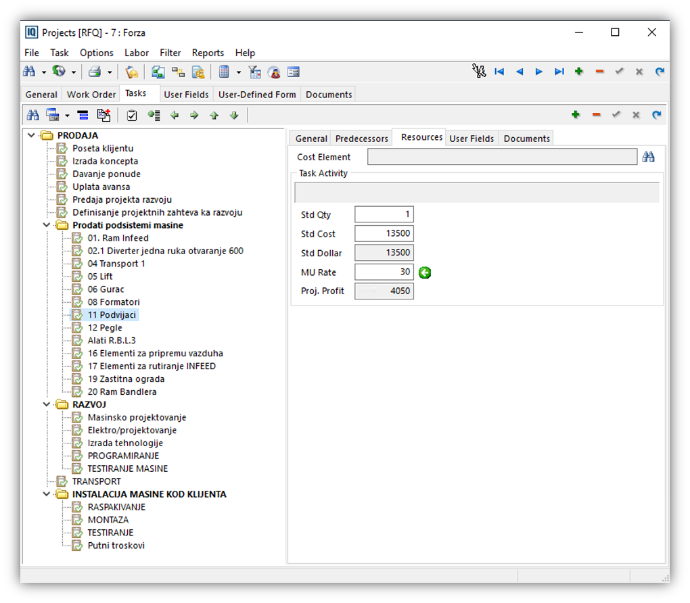Screen dimensions: 690x603
Task: Click binoculars search icon next to Cost Element
Action: coord(649,157)
